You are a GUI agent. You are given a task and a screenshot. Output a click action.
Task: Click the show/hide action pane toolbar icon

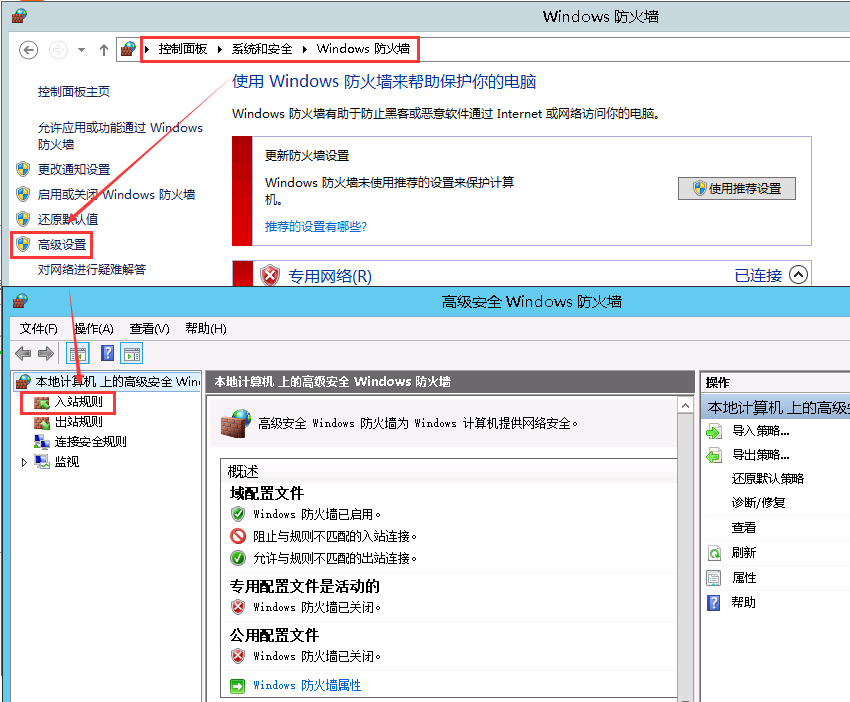pyautogui.click(x=132, y=353)
